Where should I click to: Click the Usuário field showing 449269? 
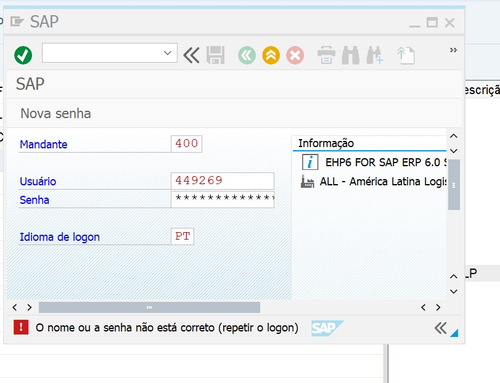point(223,181)
